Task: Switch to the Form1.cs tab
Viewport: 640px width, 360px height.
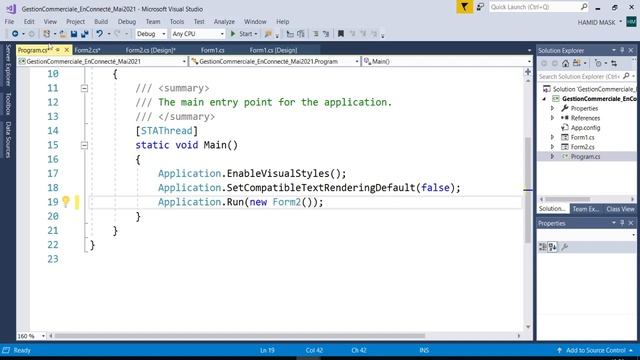Action: pyautogui.click(x=213, y=50)
